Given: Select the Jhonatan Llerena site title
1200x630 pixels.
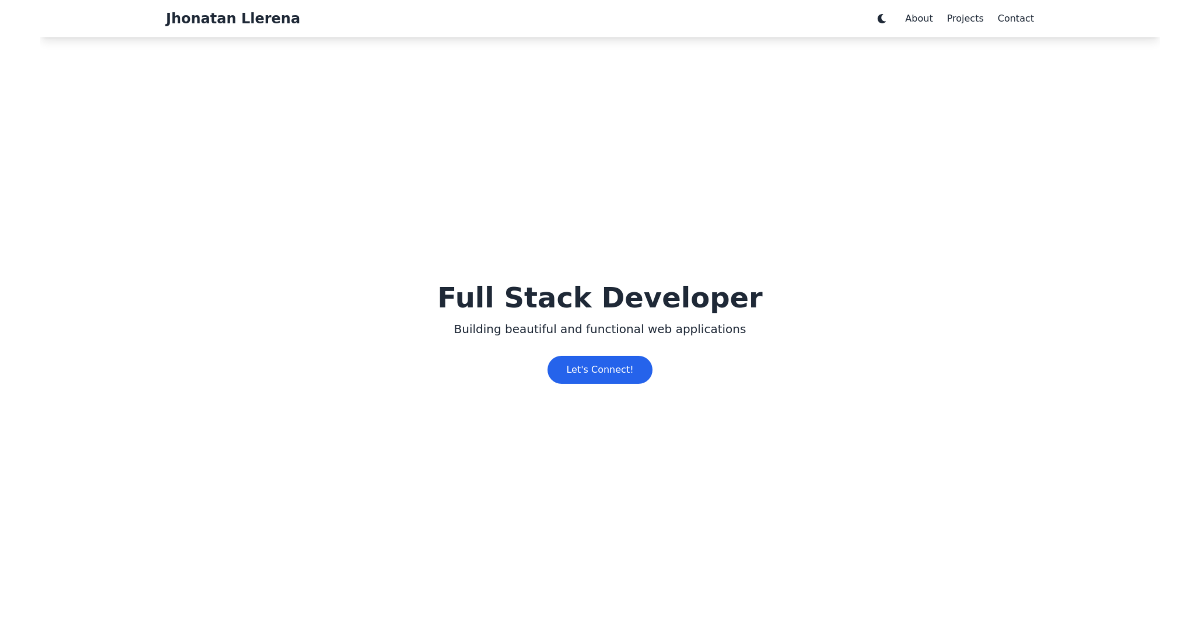Looking at the screenshot, I should point(232,18).
